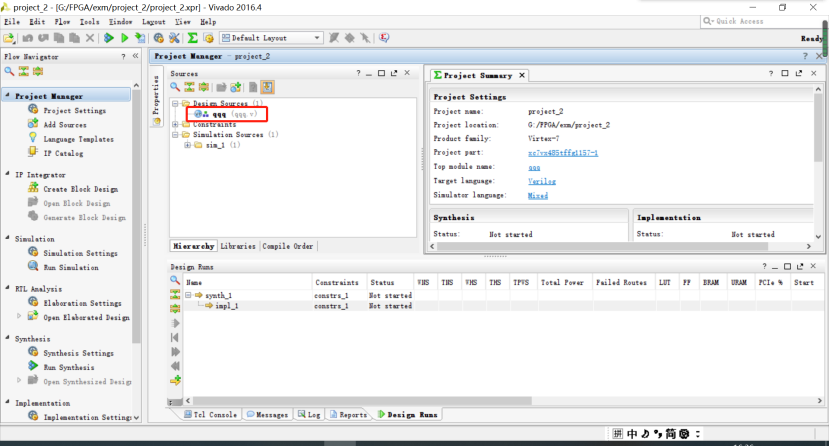This screenshot has height=446, width=830.
Task: Open the Properties vertical side tab
Action: tap(156, 96)
